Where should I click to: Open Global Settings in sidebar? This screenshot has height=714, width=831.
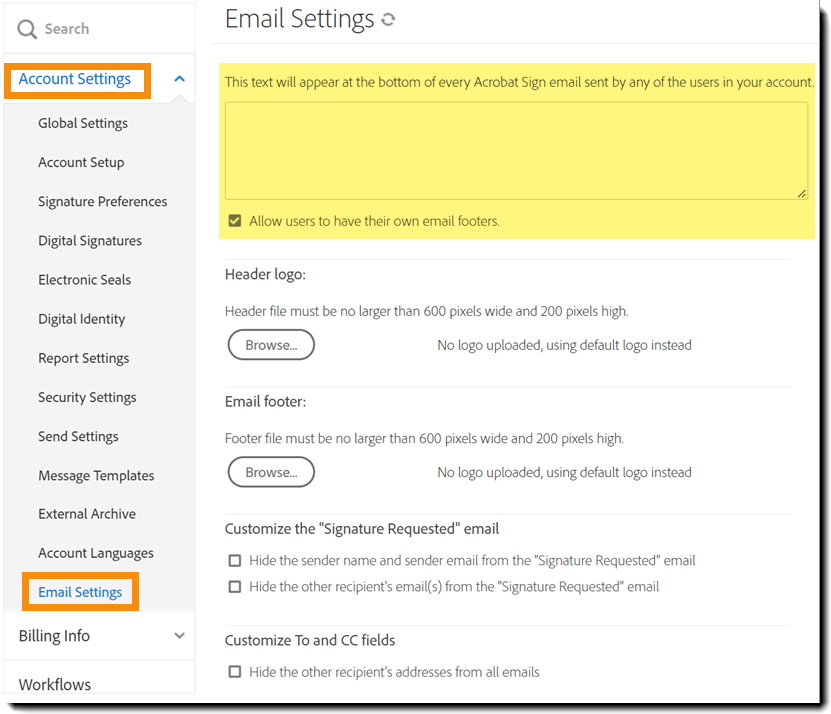click(83, 123)
